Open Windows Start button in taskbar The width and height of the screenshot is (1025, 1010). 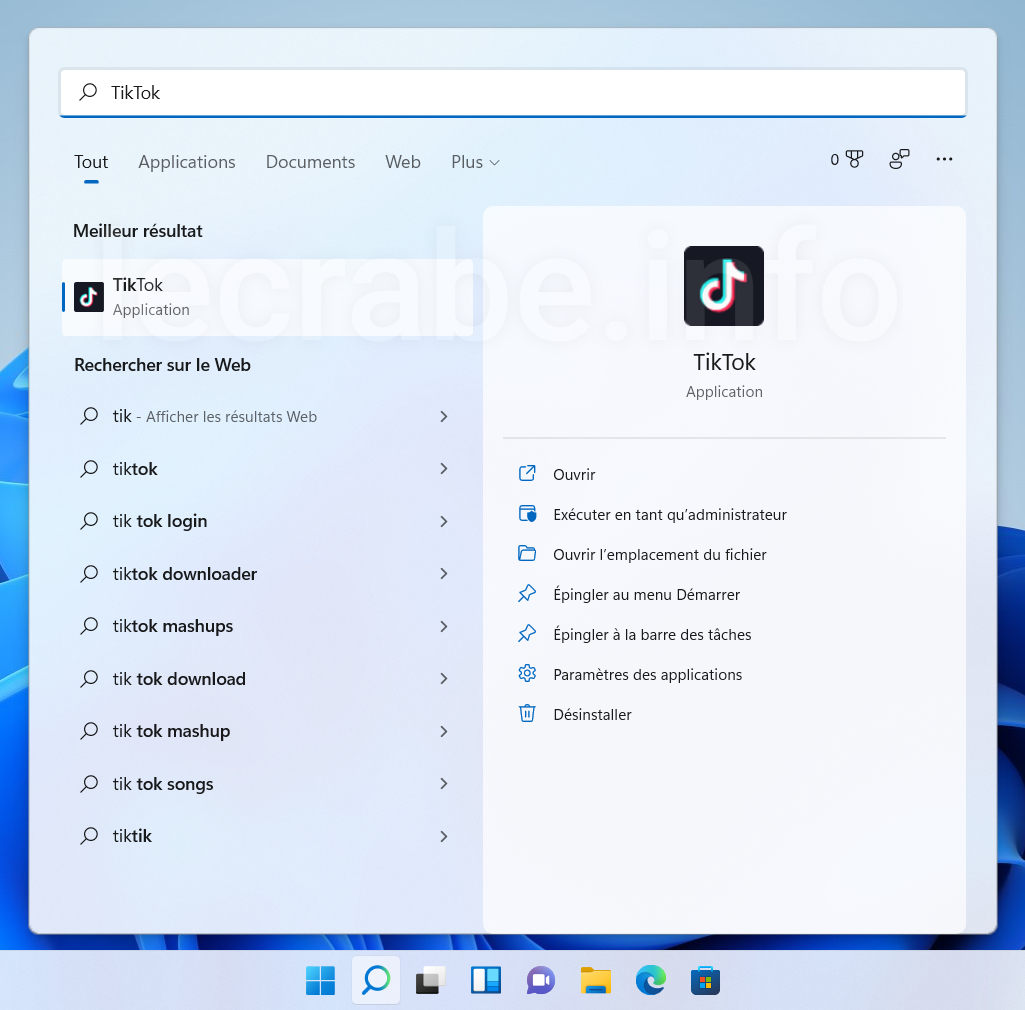tap(320, 981)
